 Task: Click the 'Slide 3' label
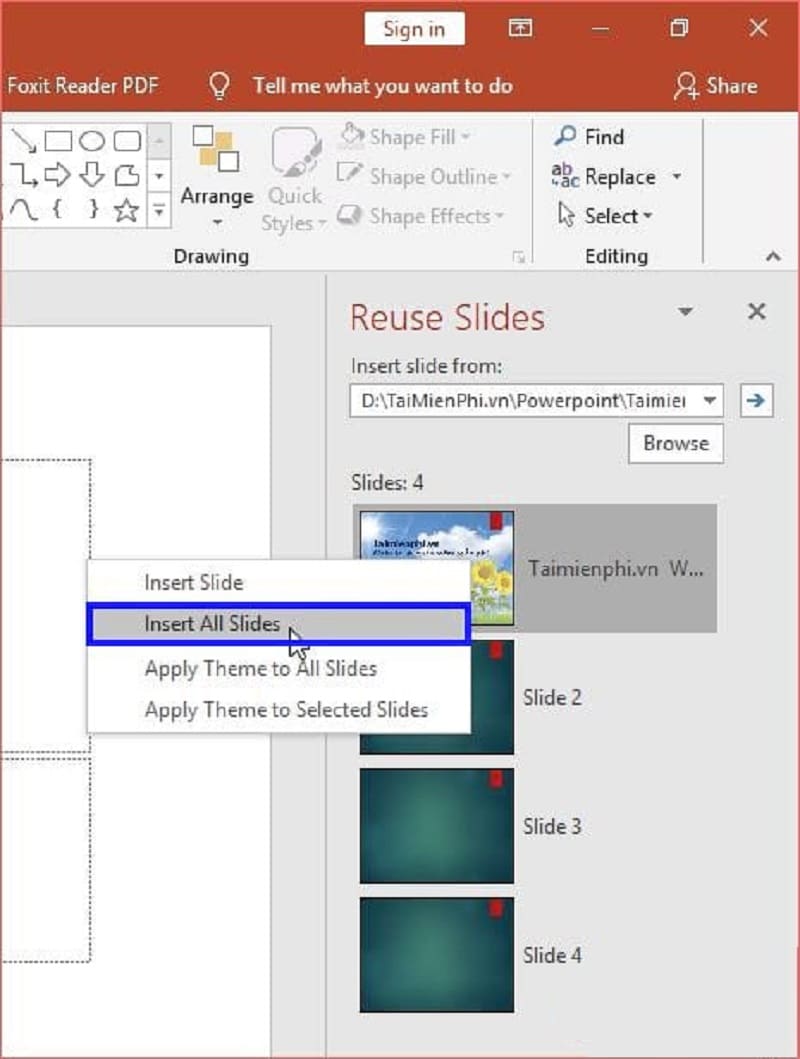pos(552,826)
